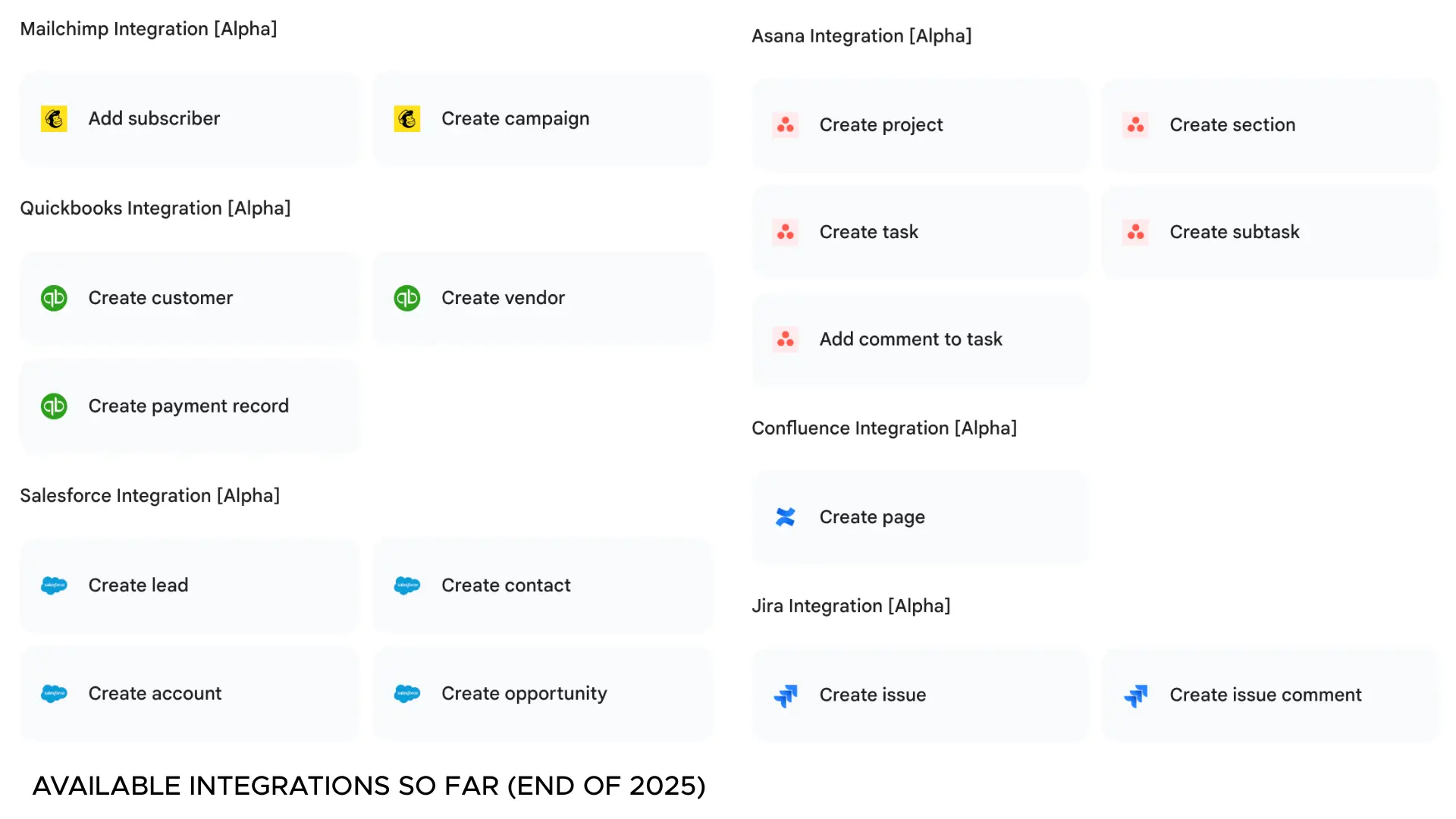Viewport: 1456px width, 819px height.
Task: Select the Create vendor action card
Action: (542, 298)
